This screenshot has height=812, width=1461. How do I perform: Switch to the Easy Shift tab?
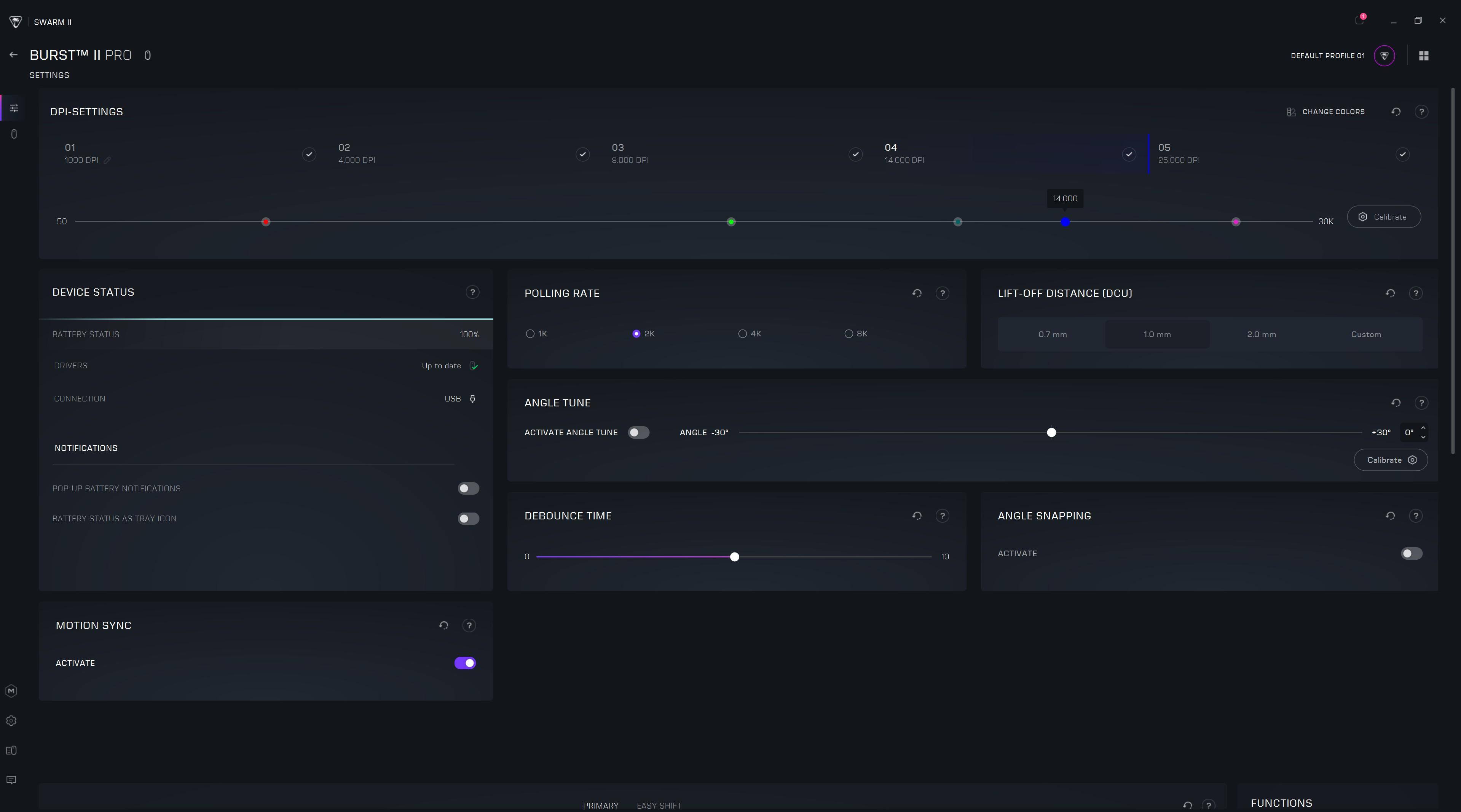click(659, 805)
